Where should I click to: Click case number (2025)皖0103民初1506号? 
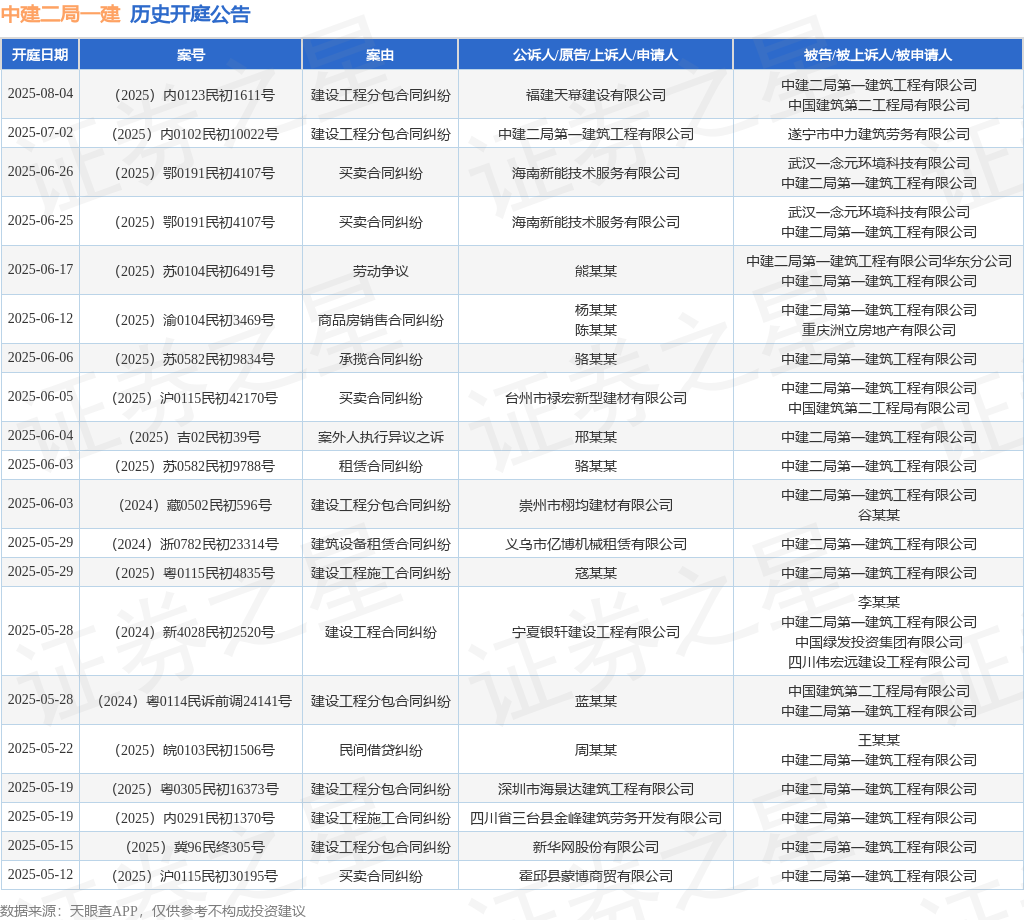tap(195, 750)
